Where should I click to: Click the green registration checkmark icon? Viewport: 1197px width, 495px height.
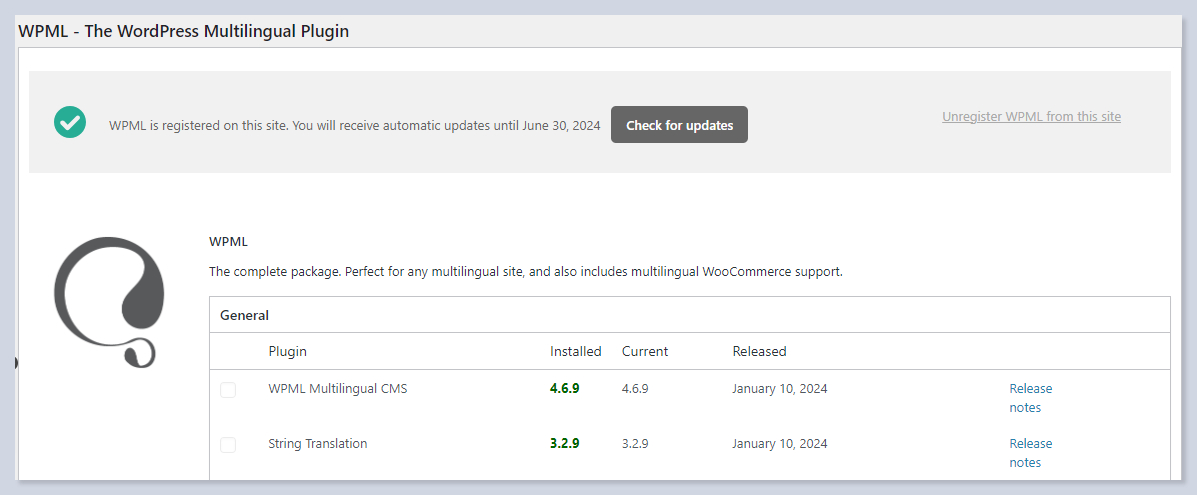pyautogui.click(x=69, y=123)
